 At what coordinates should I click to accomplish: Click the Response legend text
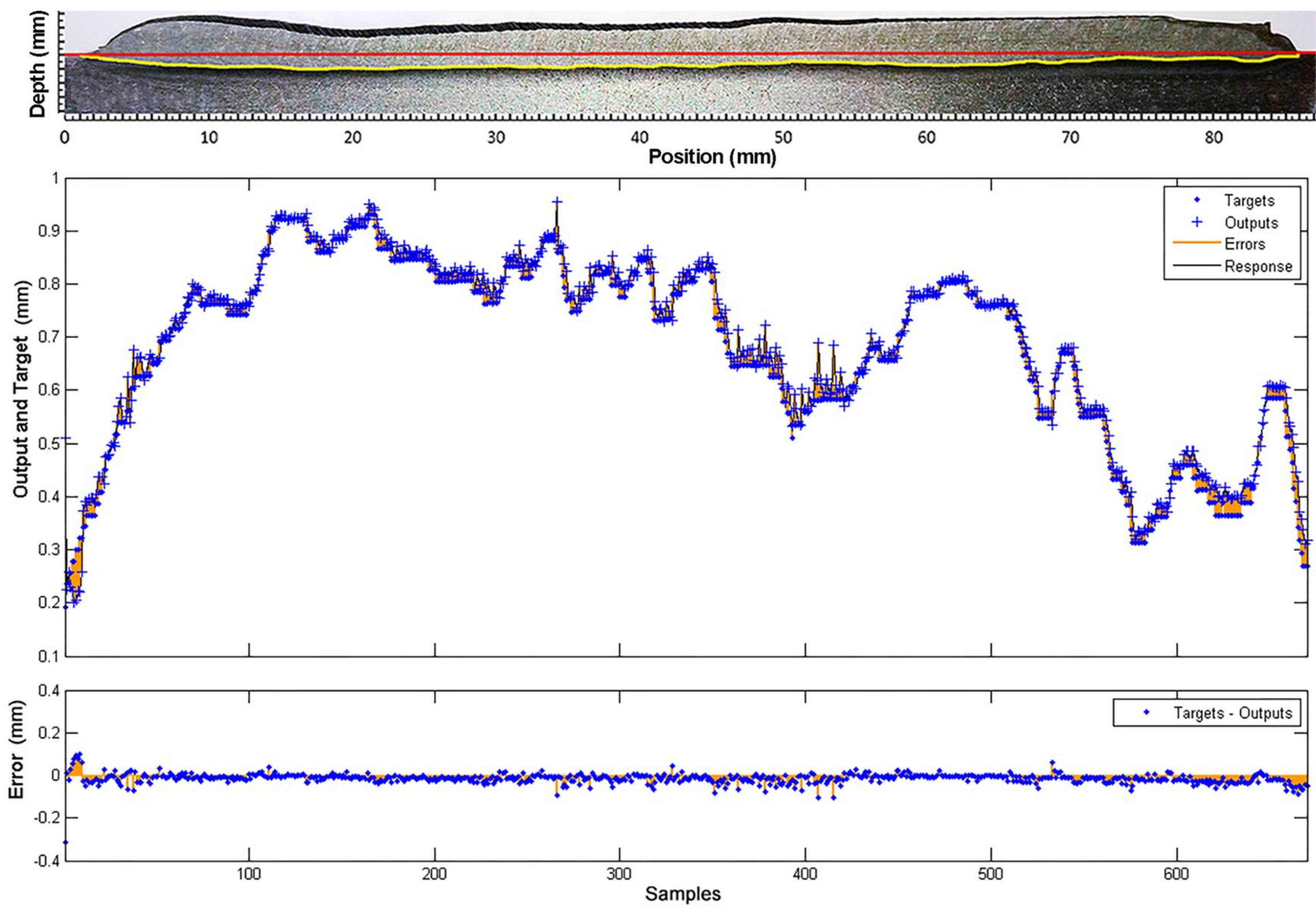[1258, 266]
